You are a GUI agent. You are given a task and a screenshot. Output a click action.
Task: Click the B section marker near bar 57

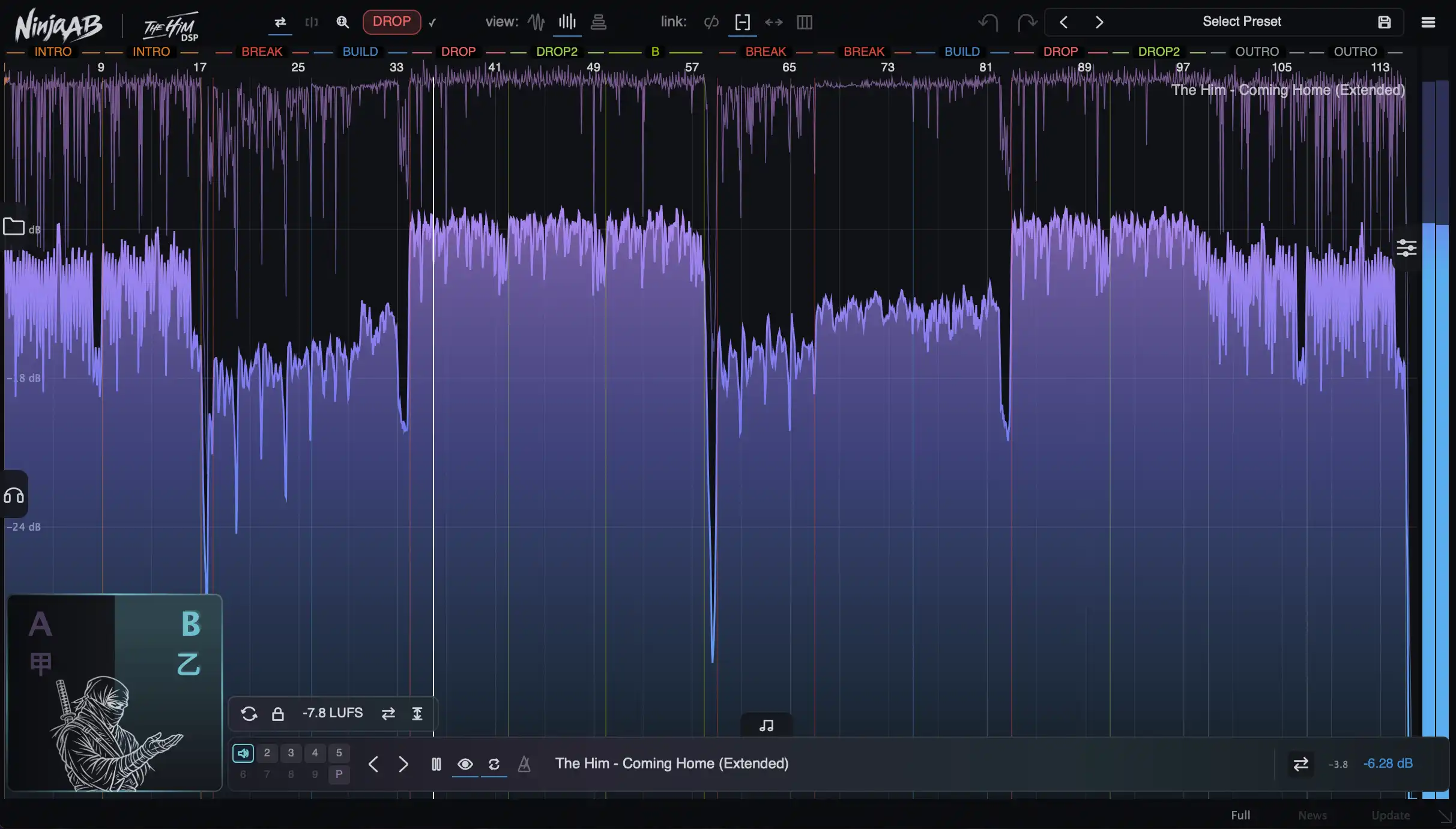coord(655,52)
